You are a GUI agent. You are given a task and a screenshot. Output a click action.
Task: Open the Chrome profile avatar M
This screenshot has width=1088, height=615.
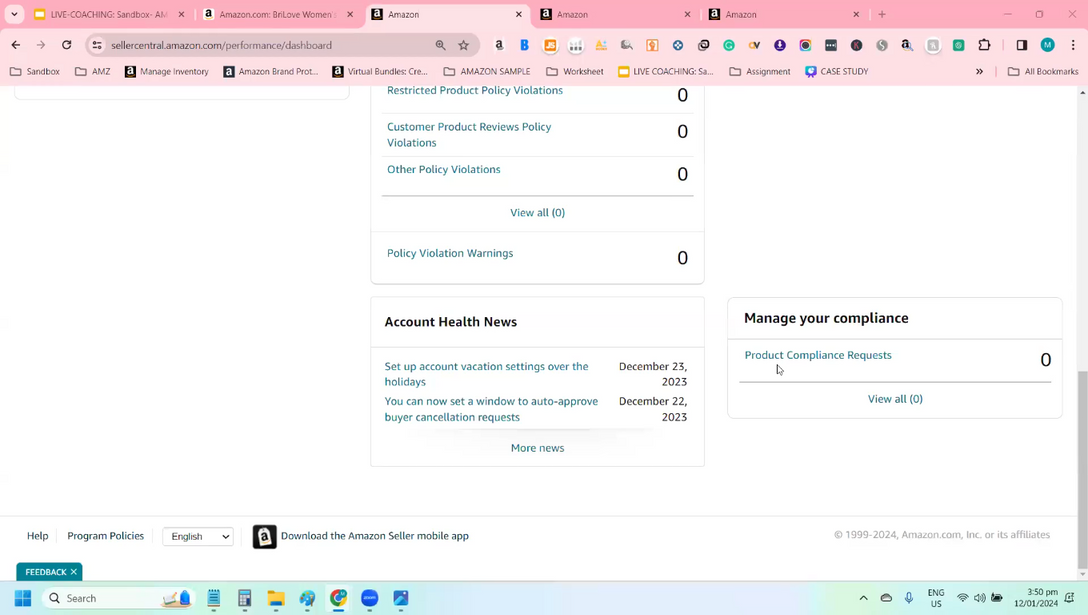click(1048, 45)
